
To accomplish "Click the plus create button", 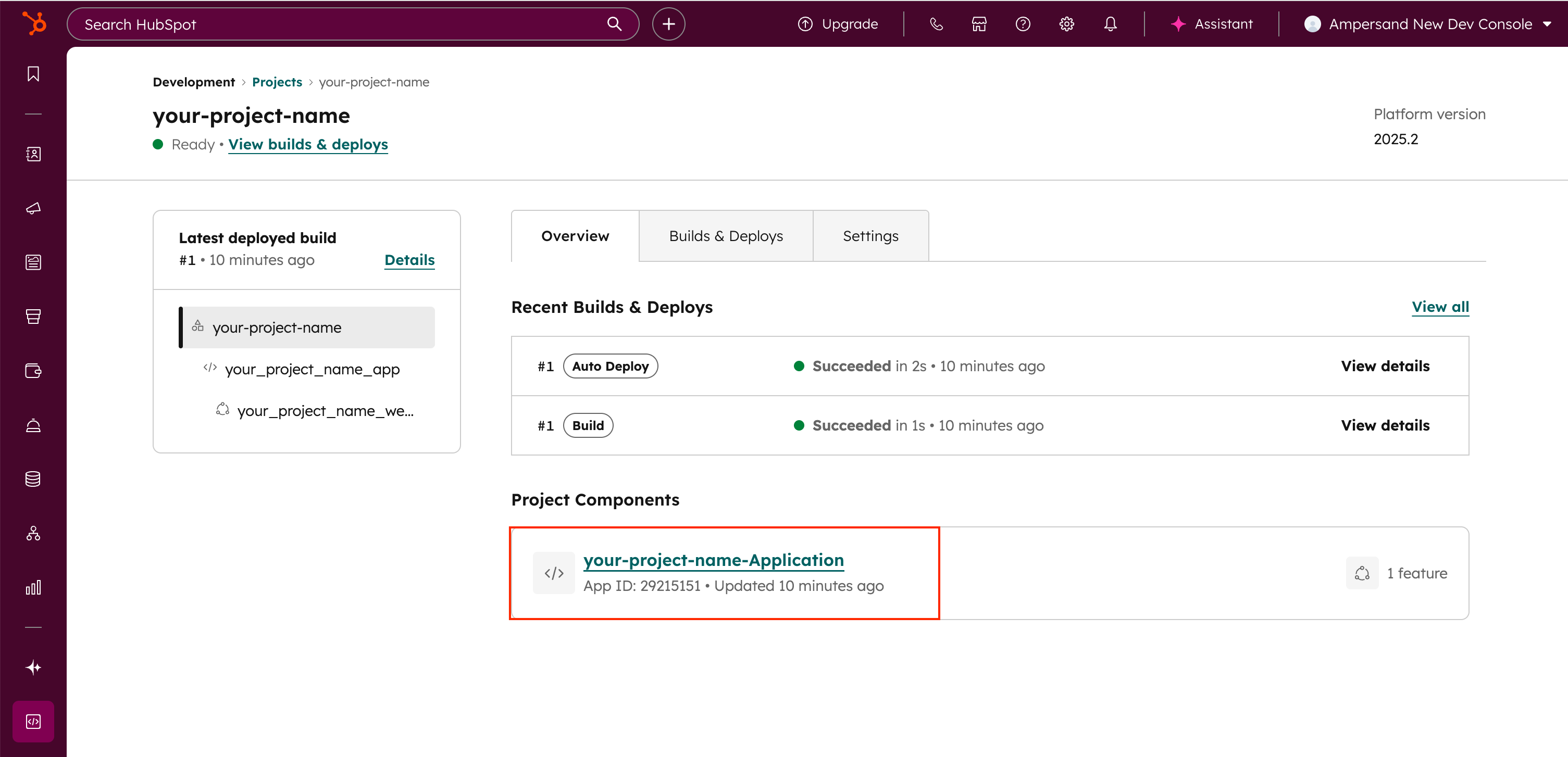I will [668, 24].
